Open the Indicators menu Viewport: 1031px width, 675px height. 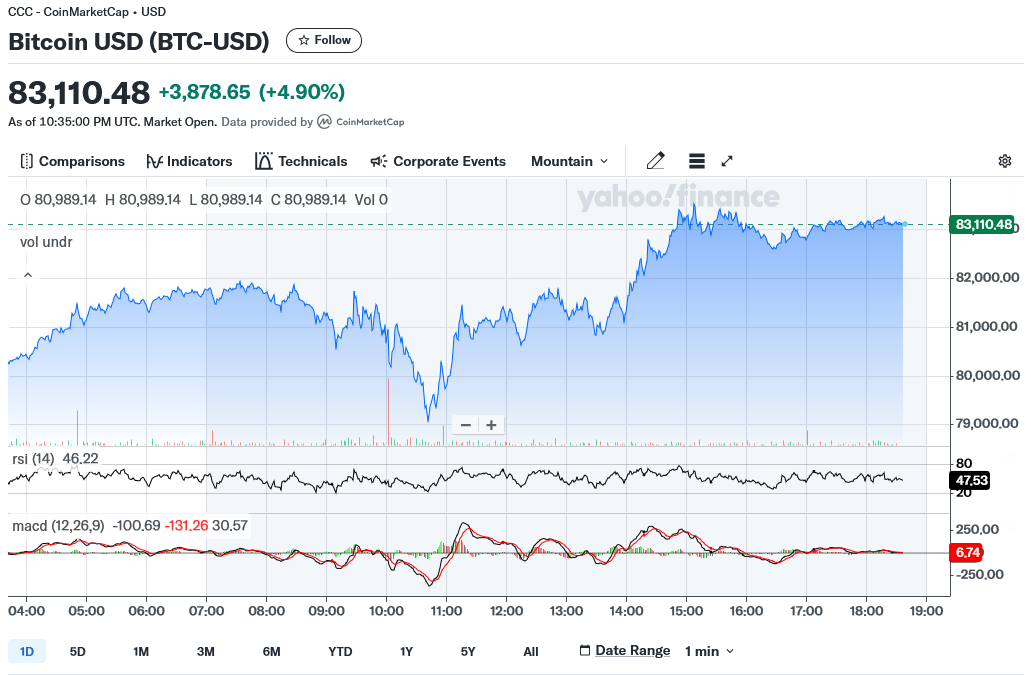tap(189, 161)
